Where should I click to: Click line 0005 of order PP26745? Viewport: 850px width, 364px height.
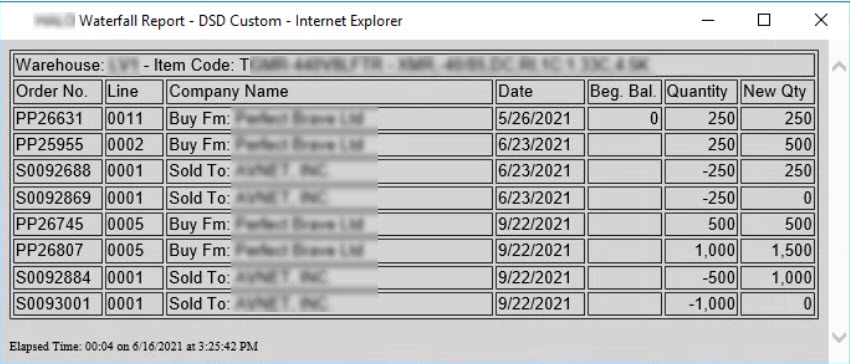pos(134,224)
